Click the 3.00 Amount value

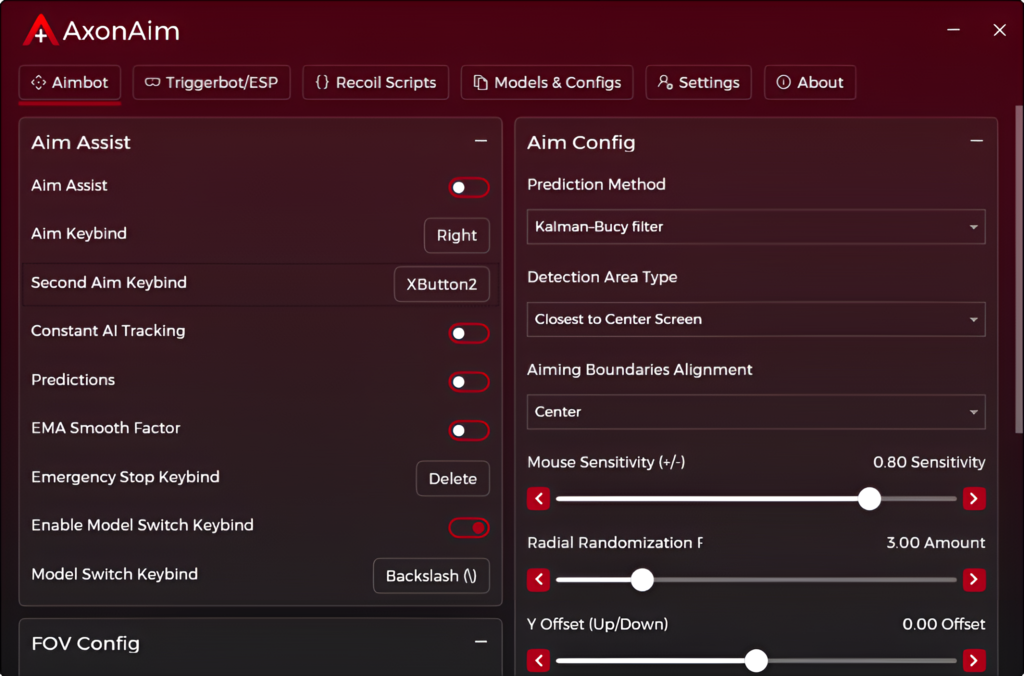pos(935,543)
